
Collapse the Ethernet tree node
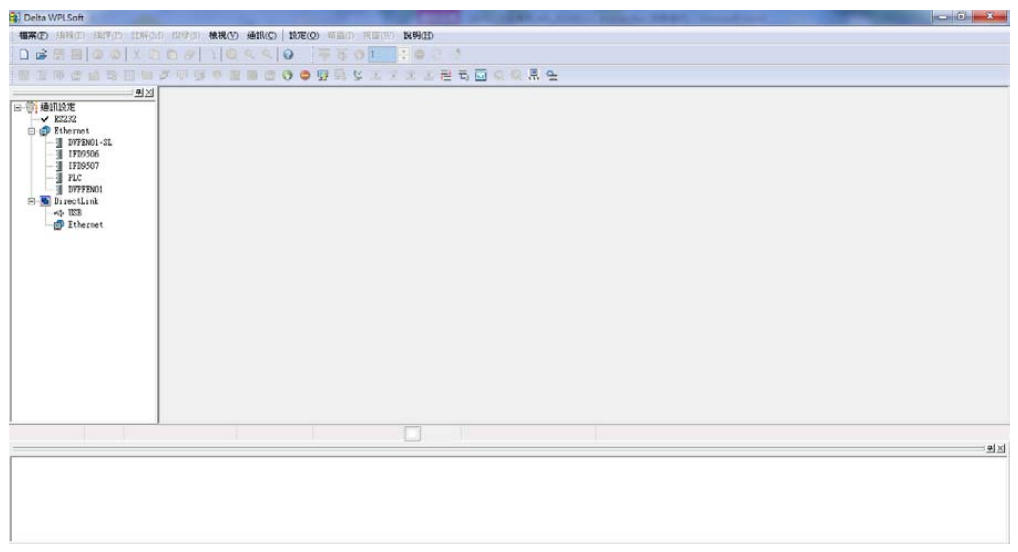tap(31, 131)
